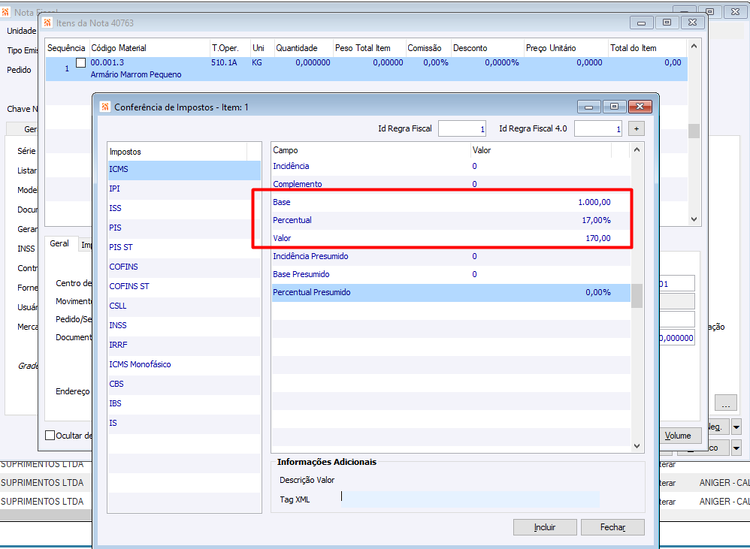Toggle the checkbox in item row 1
The width and height of the screenshot is (750, 549).
(81, 63)
